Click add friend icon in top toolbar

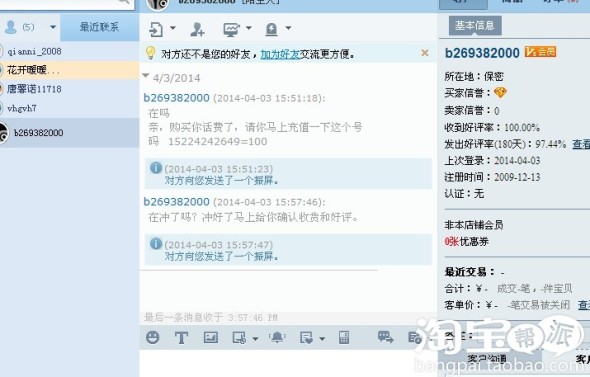(197, 29)
